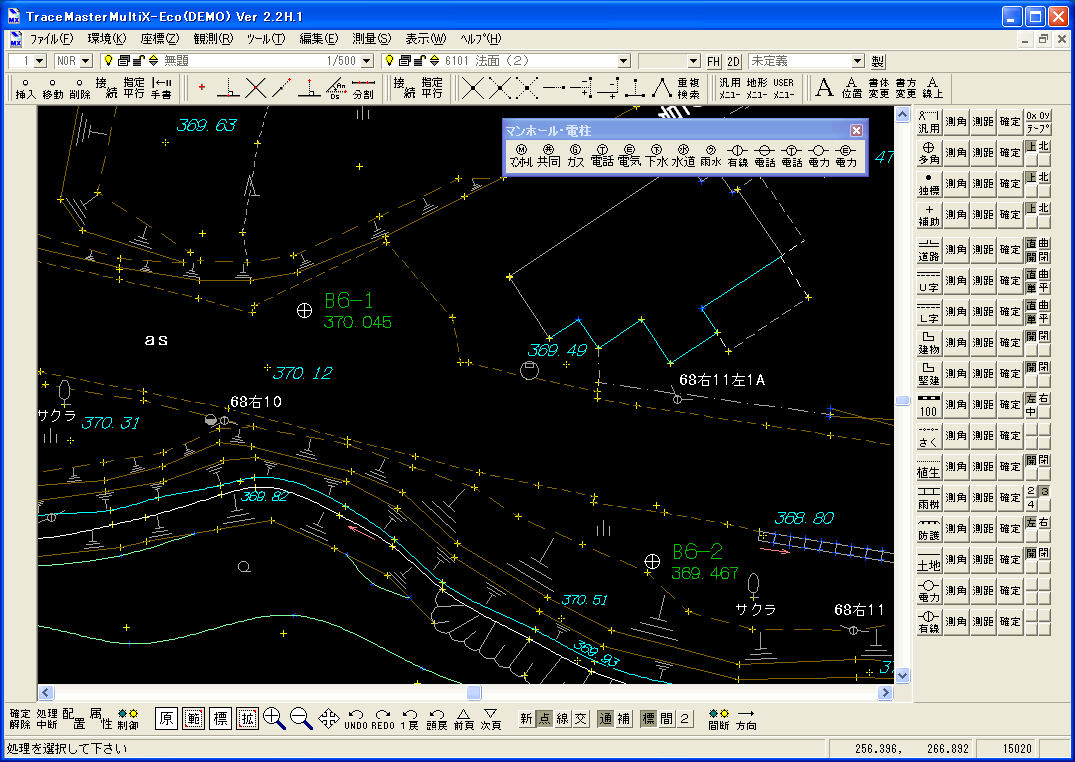Click the 植生 vegetation feature icon
This screenshot has height=762, width=1075.
(x=928, y=466)
